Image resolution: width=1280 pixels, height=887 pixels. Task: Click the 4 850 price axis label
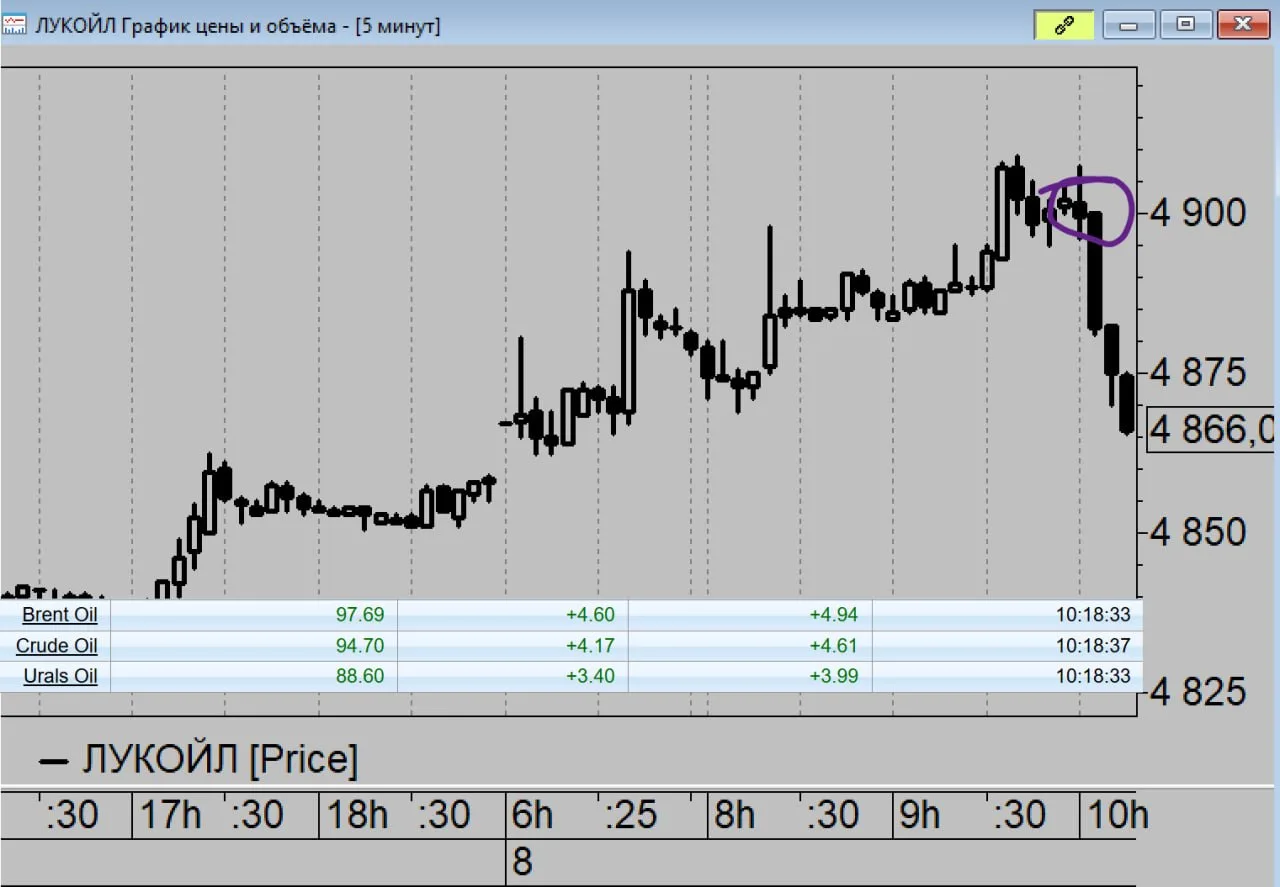pos(1199,532)
